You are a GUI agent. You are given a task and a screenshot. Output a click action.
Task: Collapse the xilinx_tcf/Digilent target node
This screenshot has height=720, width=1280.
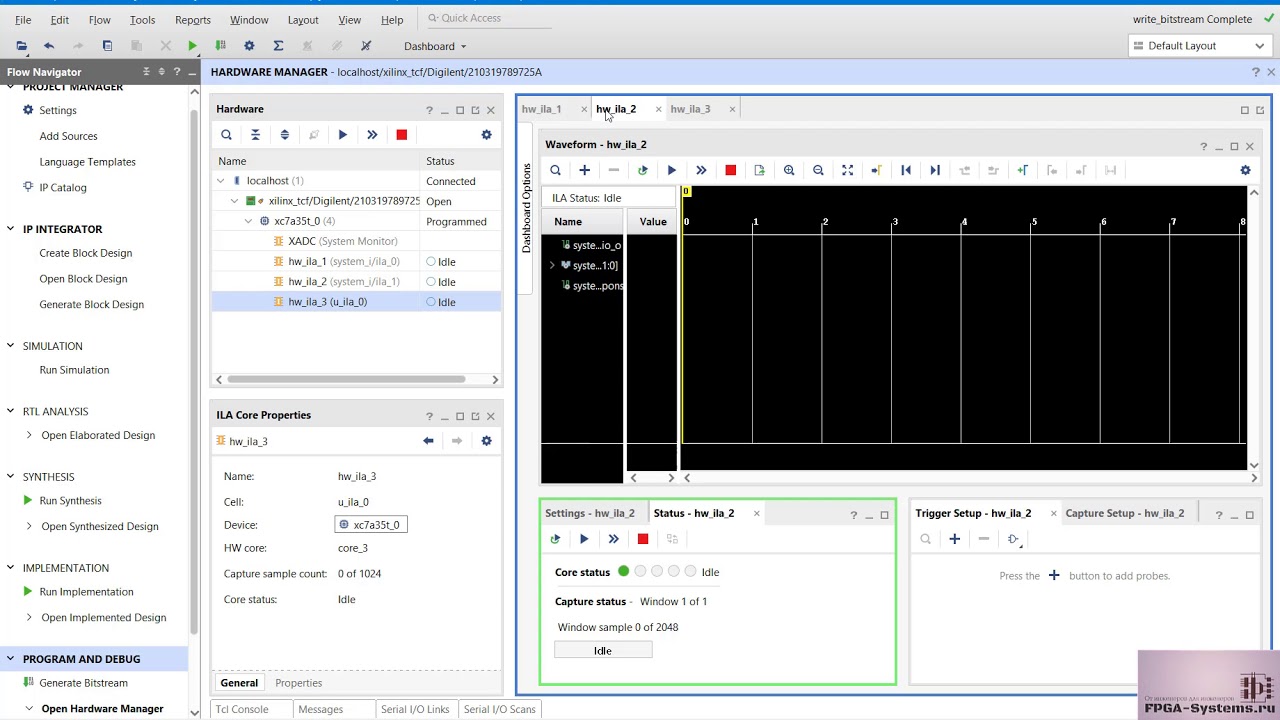pyautogui.click(x=235, y=201)
